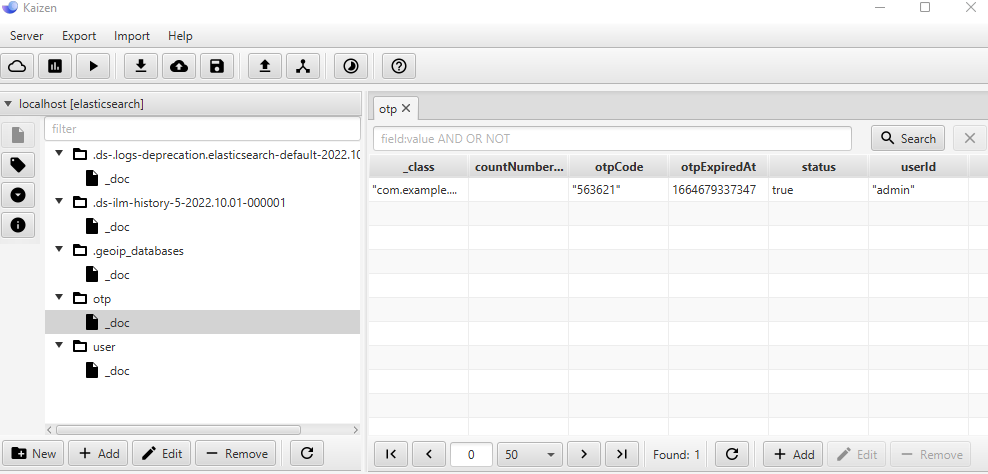Sort by userId column header

click(x=918, y=167)
